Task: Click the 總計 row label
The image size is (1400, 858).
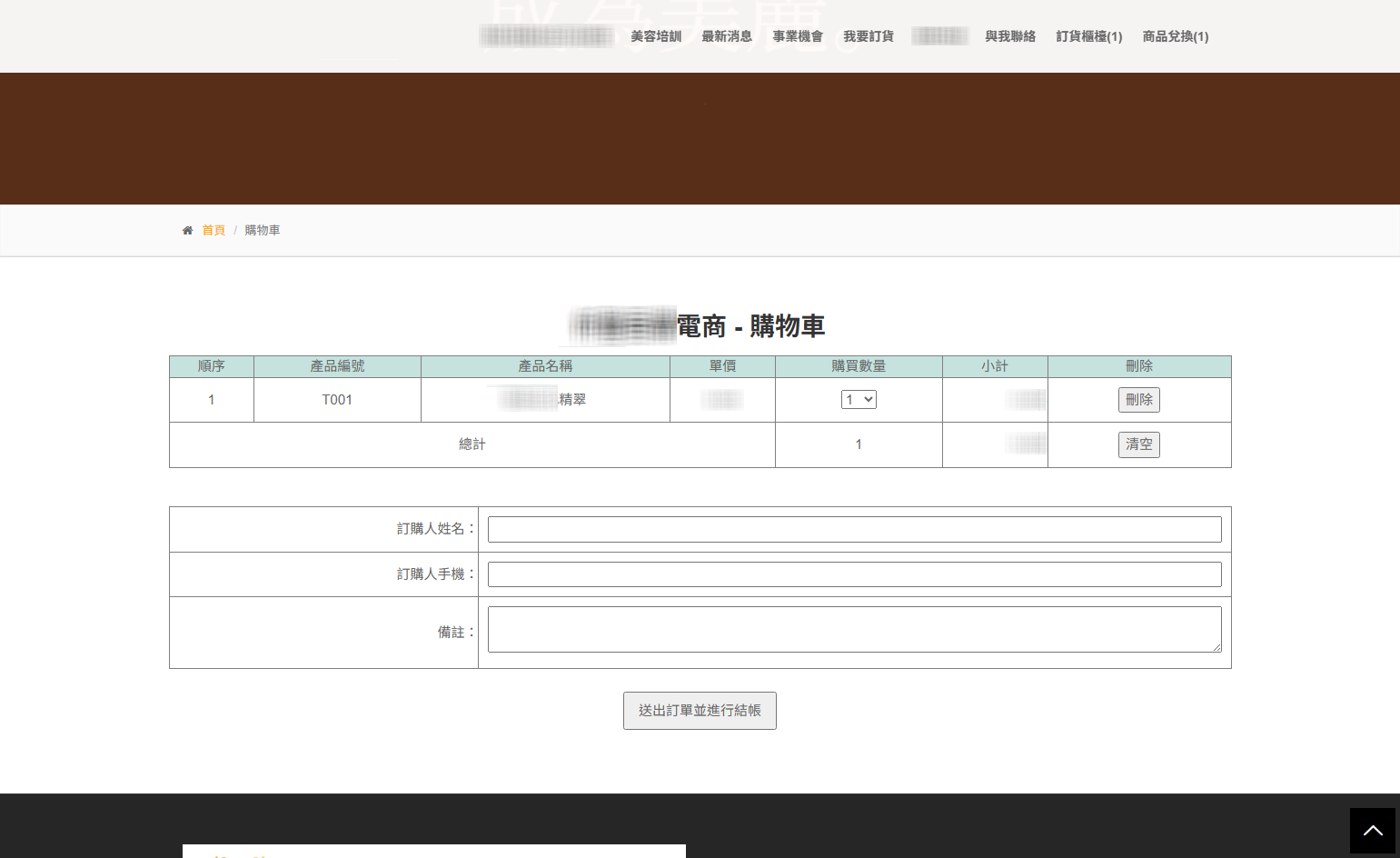Action: [472, 444]
